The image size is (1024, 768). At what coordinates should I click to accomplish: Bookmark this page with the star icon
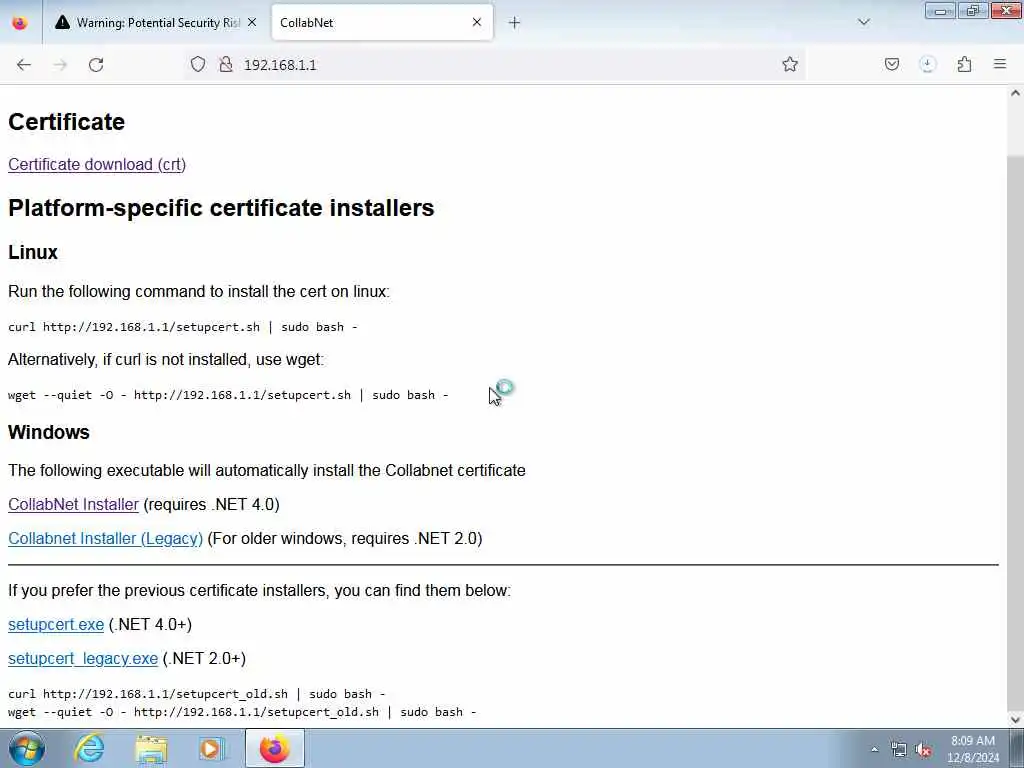coord(790,64)
